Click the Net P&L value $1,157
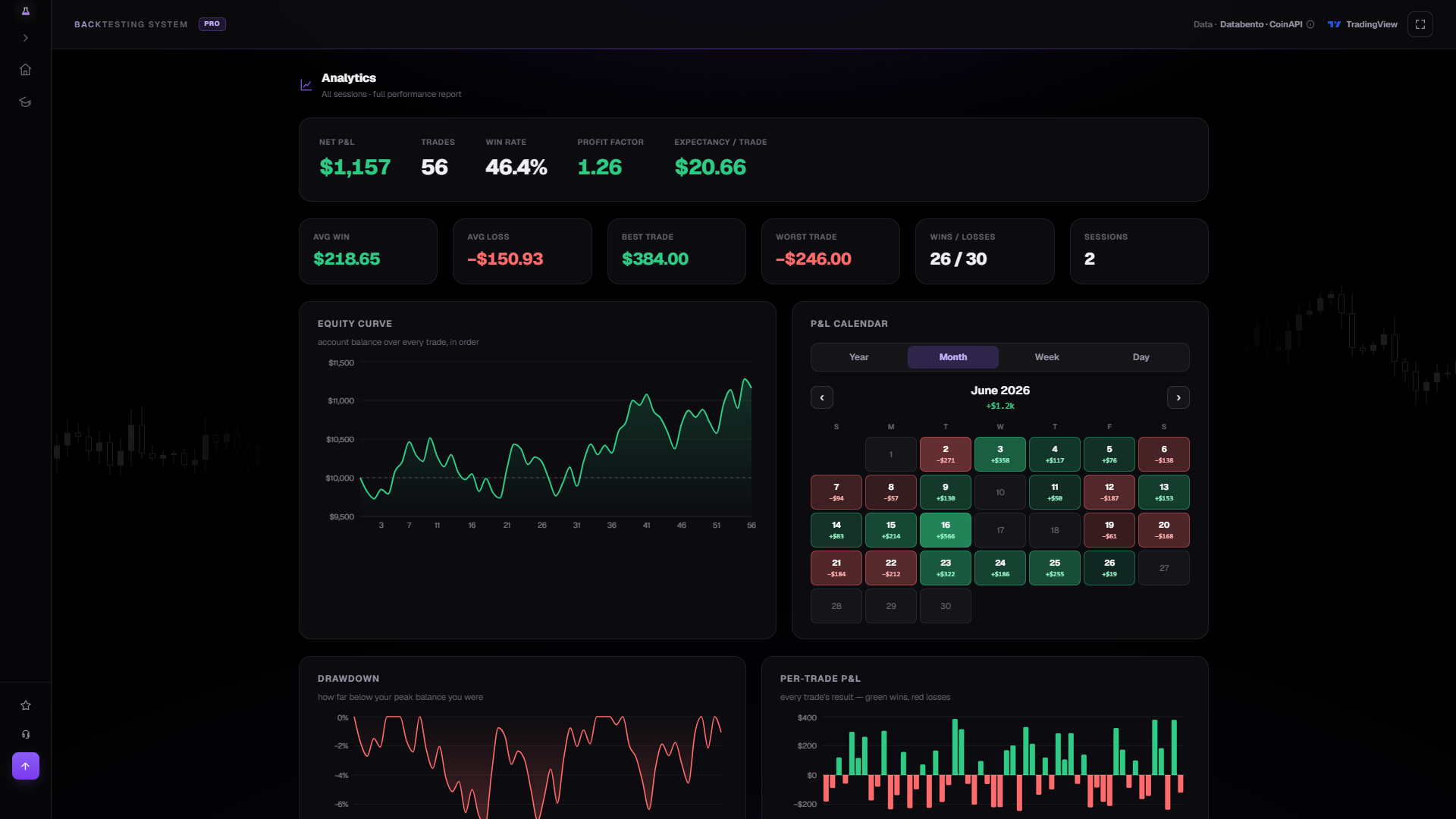The image size is (1456, 819). [355, 167]
